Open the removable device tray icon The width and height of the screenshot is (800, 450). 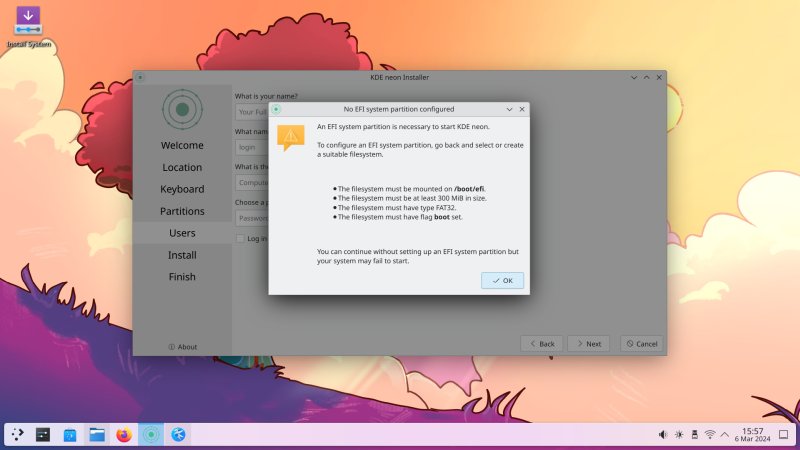click(x=694, y=435)
